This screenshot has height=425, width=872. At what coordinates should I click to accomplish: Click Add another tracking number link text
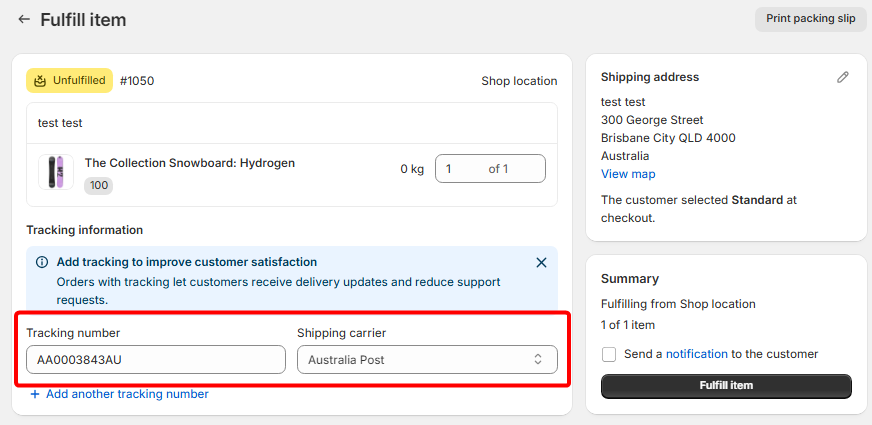(x=127, y=394)
